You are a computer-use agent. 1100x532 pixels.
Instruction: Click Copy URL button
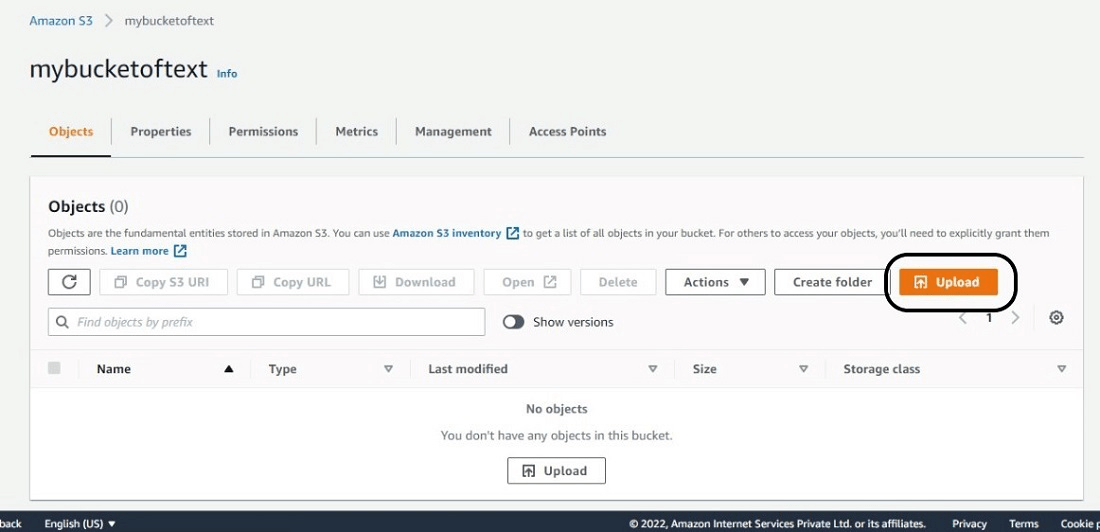point(291,282)
